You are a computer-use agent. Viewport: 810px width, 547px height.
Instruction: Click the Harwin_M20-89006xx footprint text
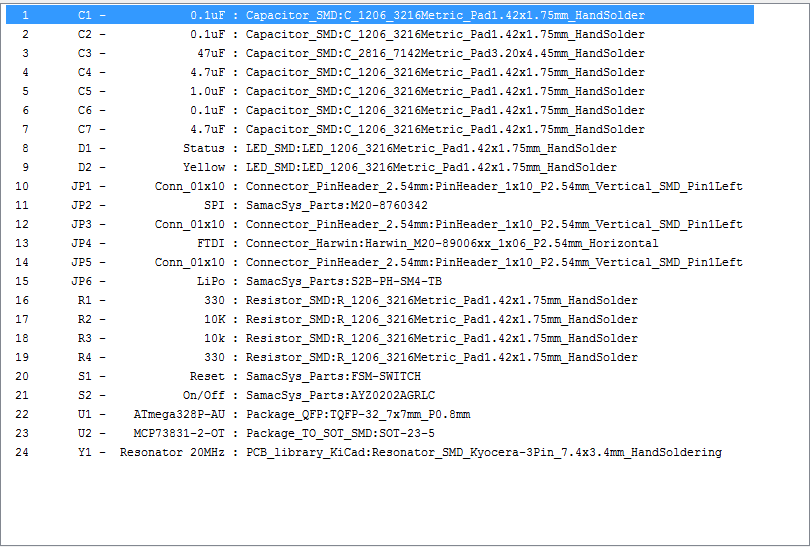pyautogui.click(x=452, y=243)
